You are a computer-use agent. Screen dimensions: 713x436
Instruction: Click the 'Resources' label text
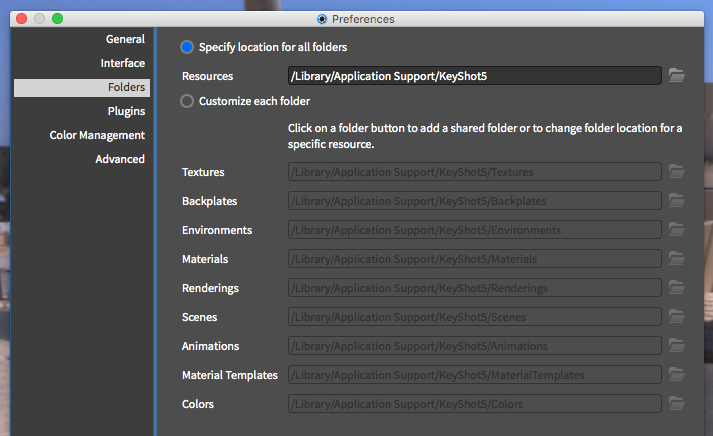coord(207,76)
